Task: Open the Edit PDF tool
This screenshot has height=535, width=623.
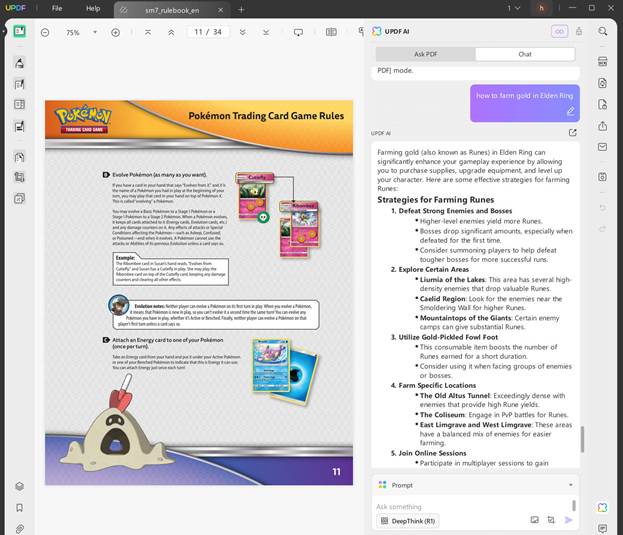Action: [x=19, y=84]
